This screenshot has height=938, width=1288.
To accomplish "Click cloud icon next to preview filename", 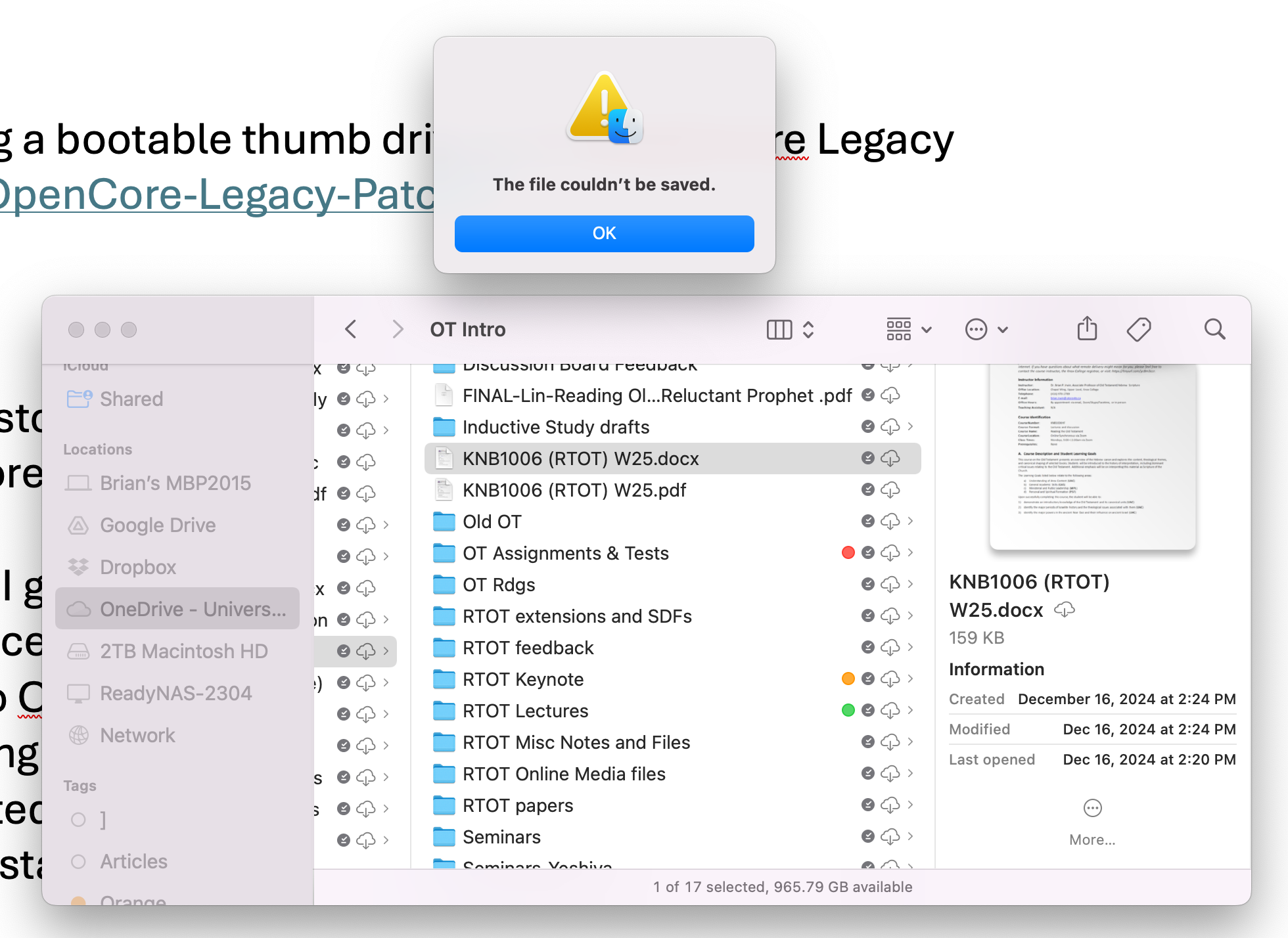I will 1064,610.
